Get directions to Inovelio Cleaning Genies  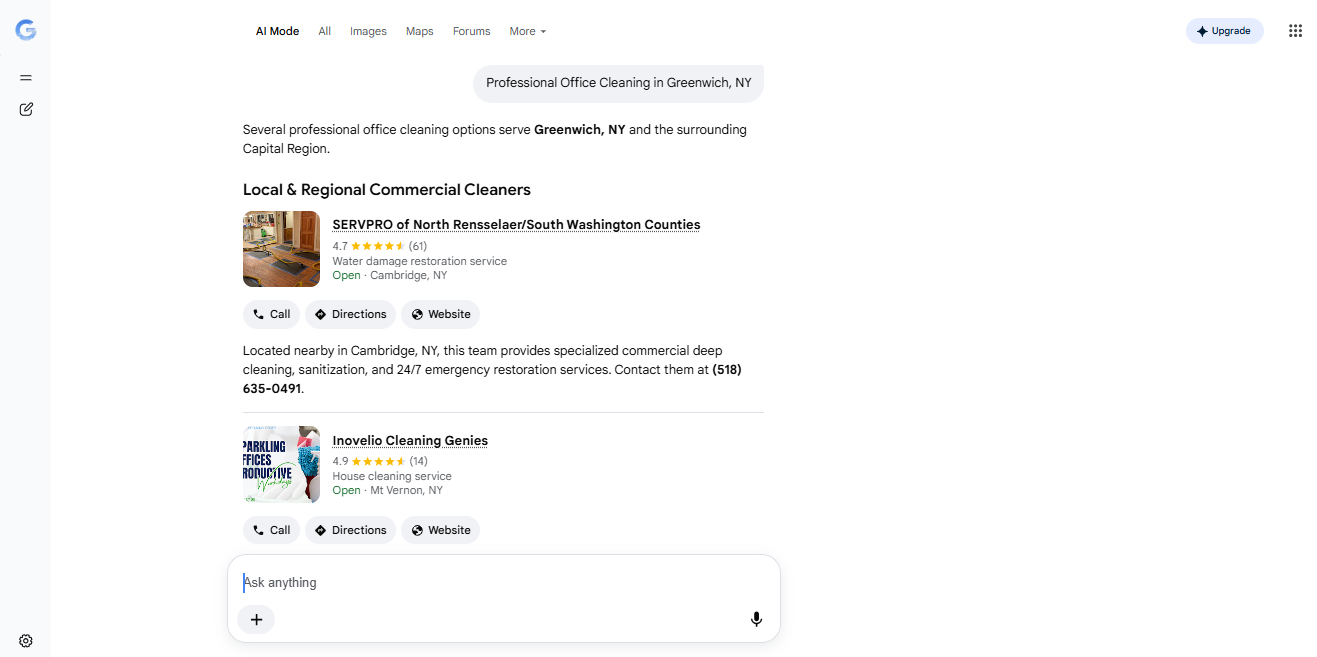[x=350, y=530]
